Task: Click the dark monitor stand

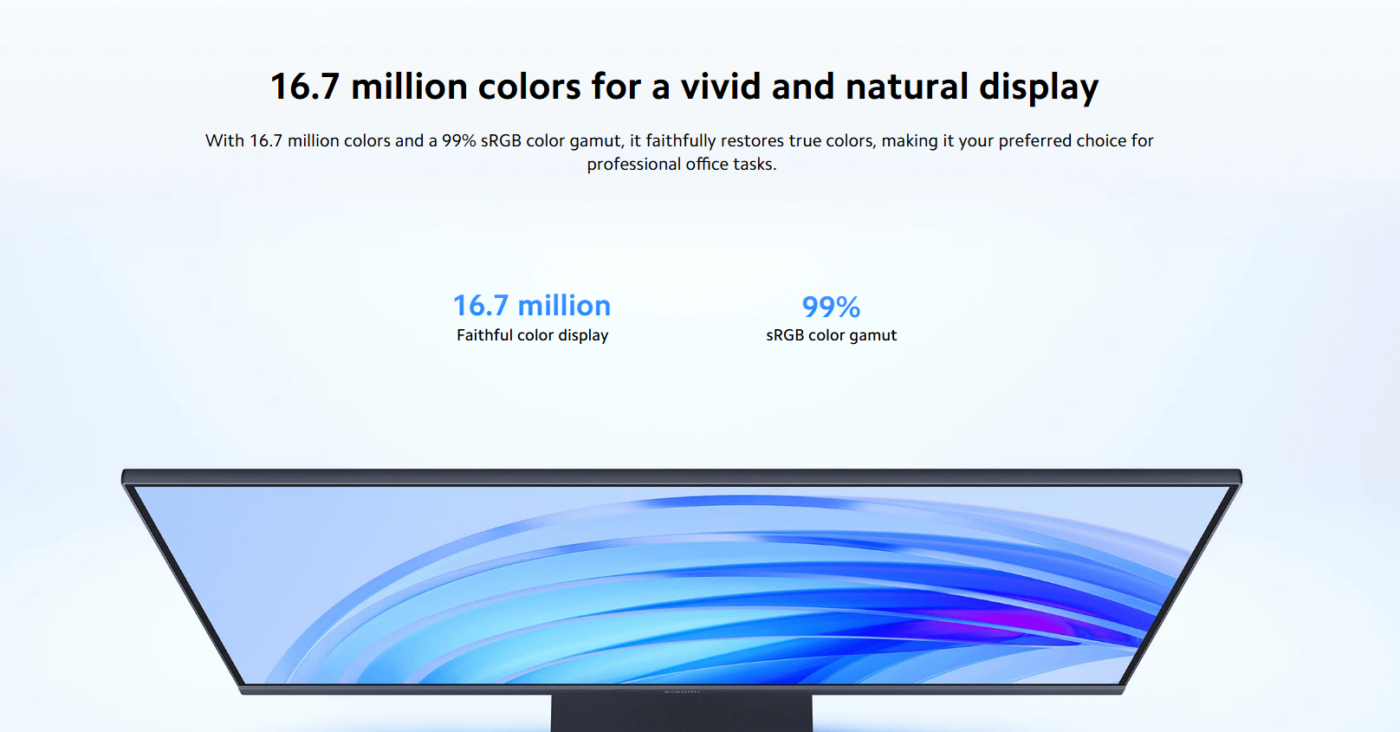Action: point(681,714)
